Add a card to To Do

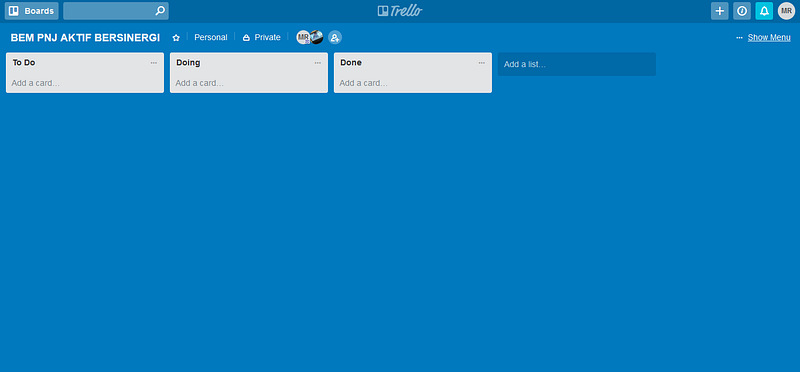pyautogui.click(x=36, y=83)
